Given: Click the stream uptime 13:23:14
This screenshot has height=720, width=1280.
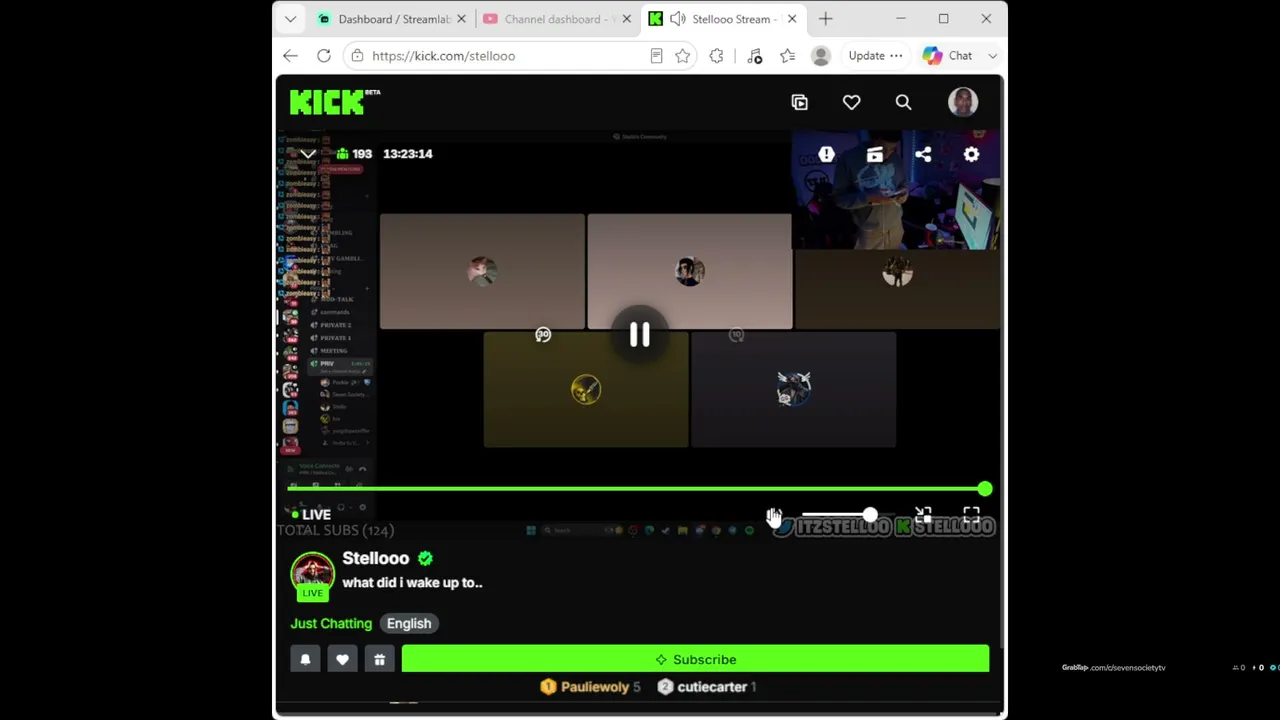Looking at the screenshot, I should pyautogui.click(x=408, y=154).
